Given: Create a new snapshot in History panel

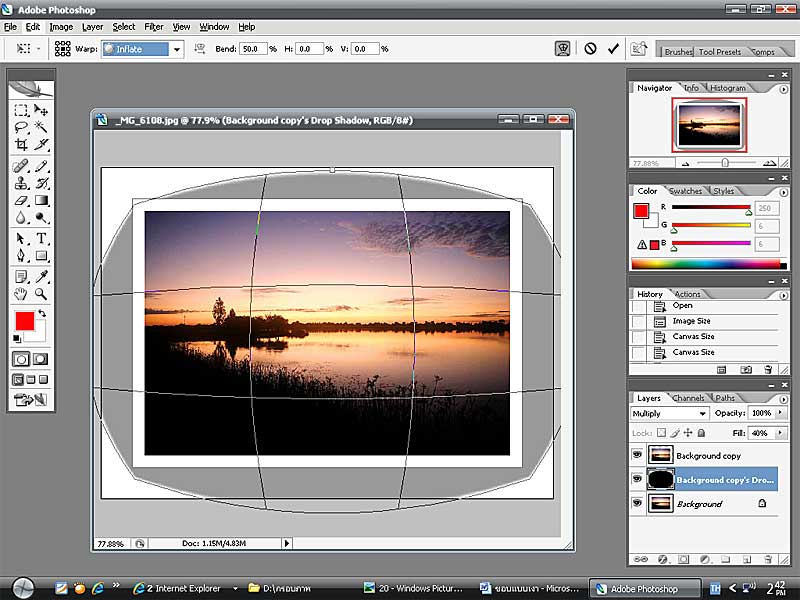Looking at the screenshot, I should tap(746, 369).
